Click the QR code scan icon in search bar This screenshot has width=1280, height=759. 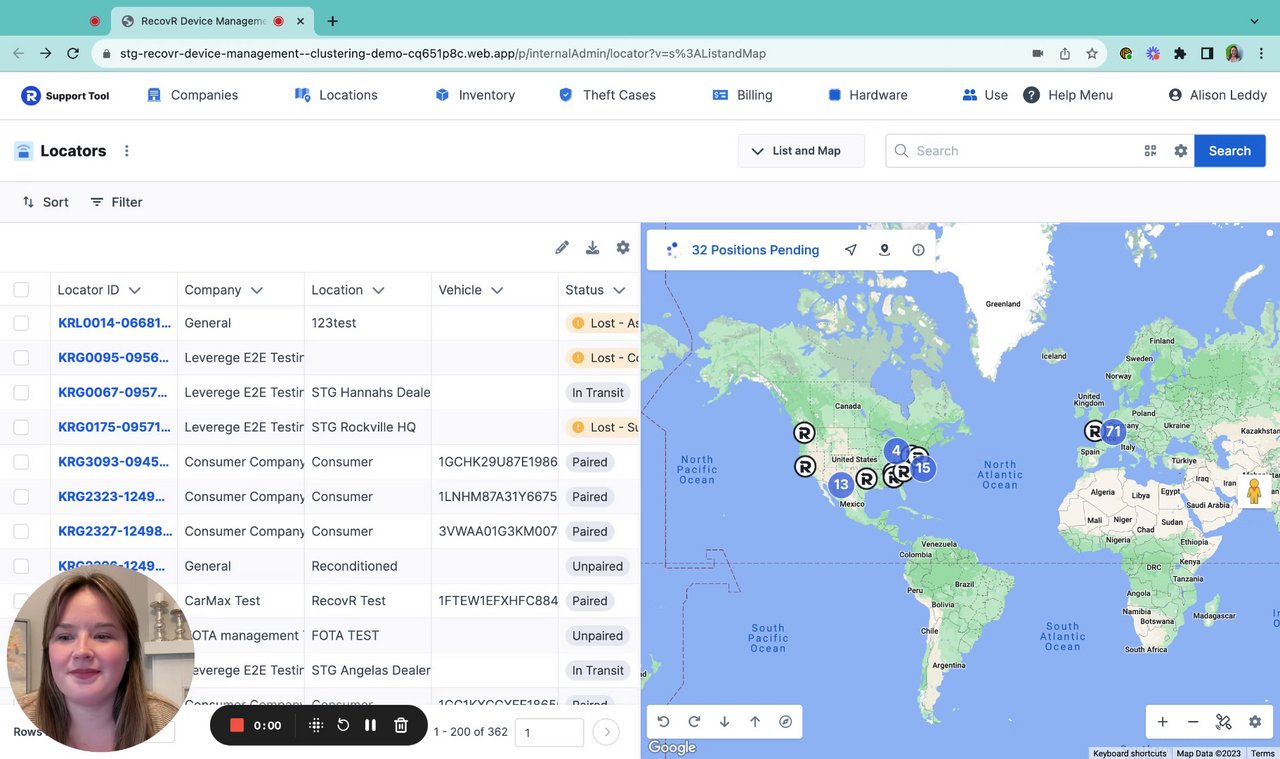[x=1150, y=151]
